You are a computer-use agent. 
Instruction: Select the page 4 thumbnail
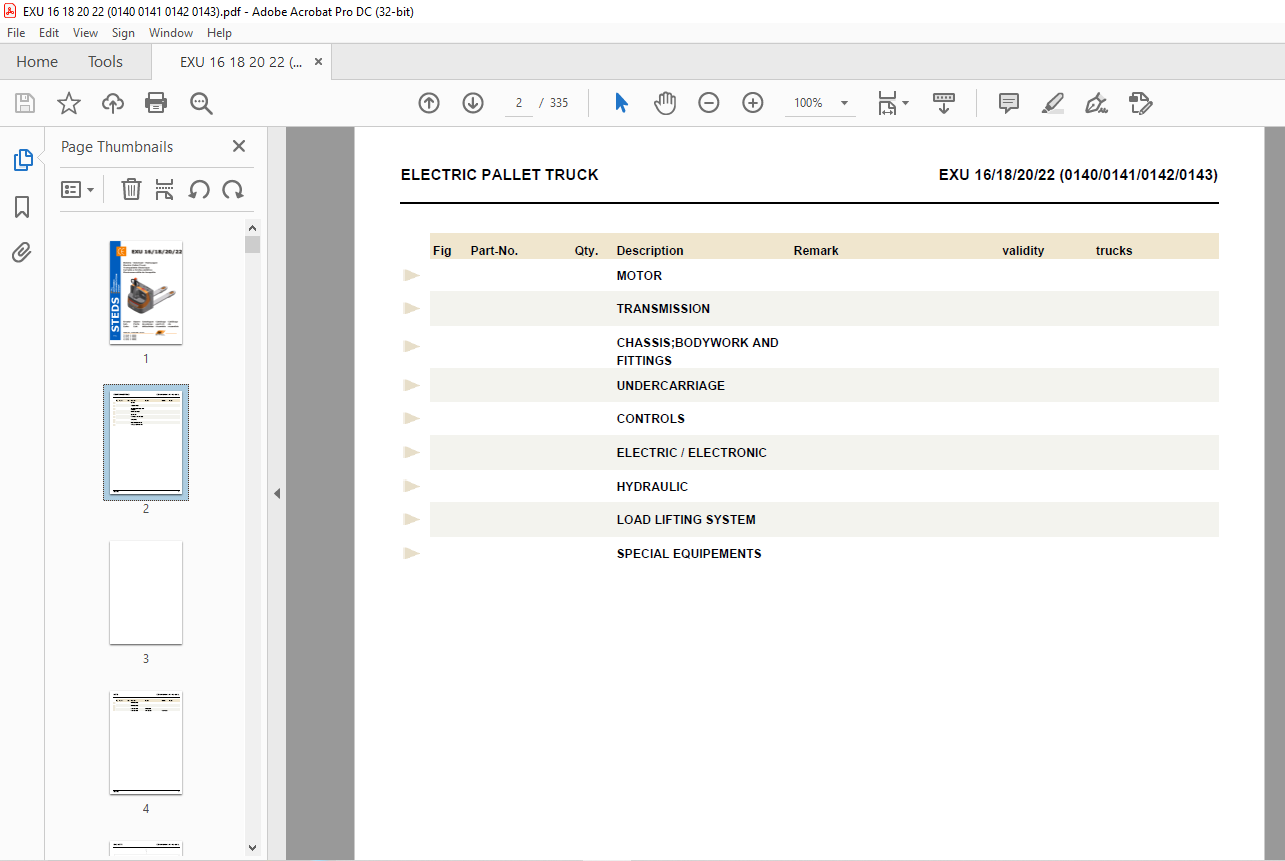tap(146, 743)
